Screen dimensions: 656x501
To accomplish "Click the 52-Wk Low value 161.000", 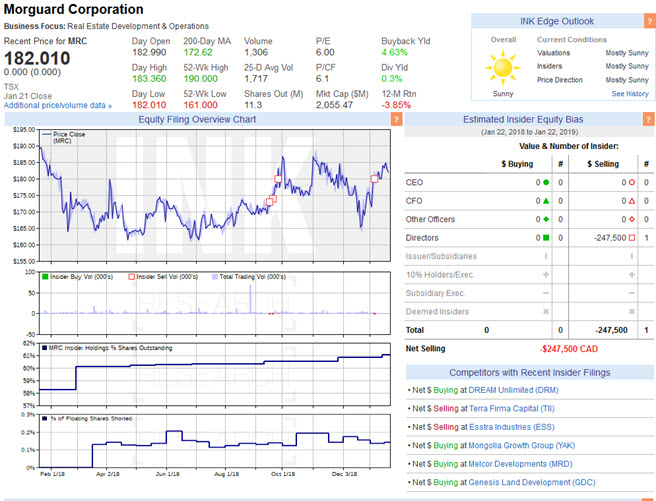I will tap(200, 105).
